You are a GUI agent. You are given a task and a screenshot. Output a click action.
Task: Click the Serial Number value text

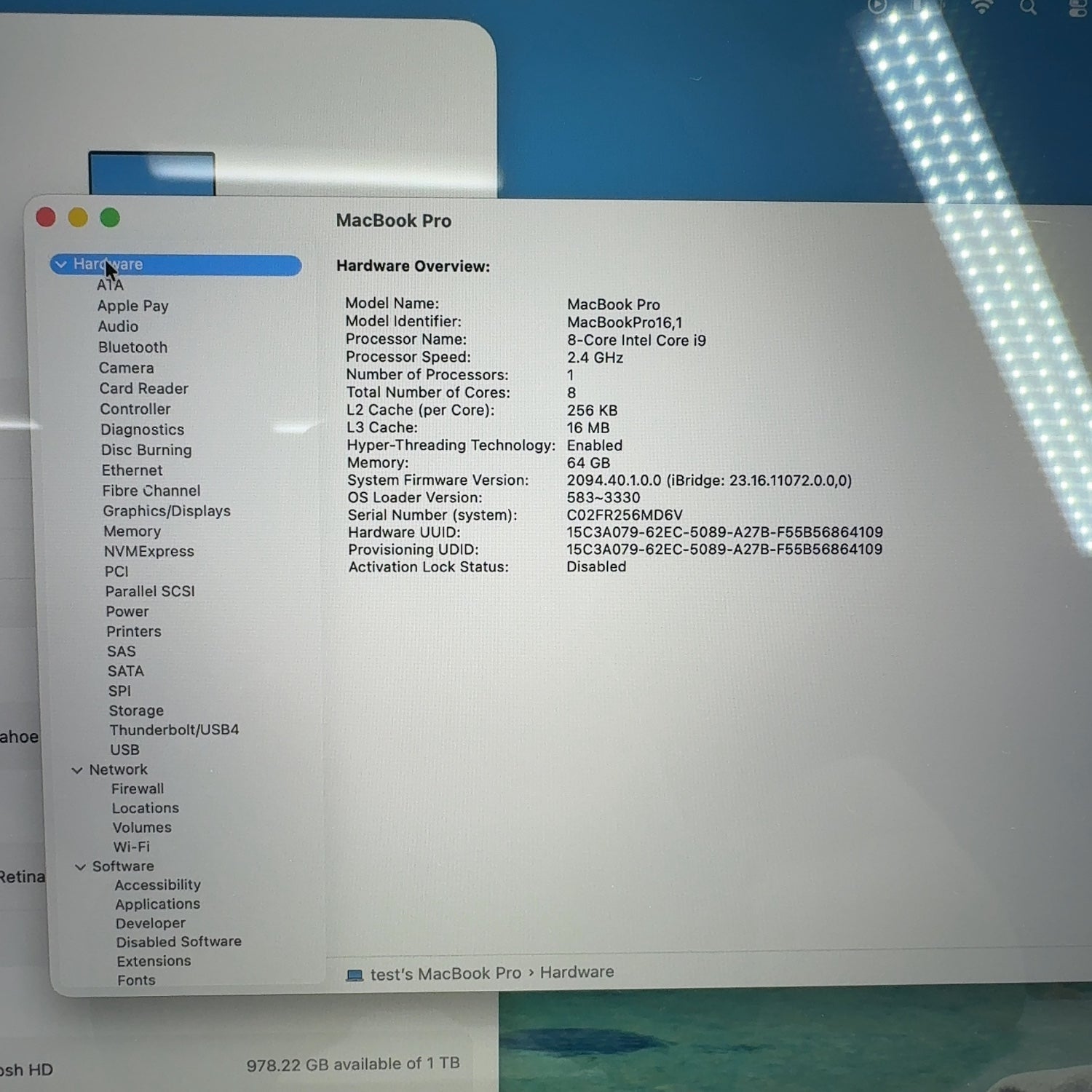(625, 515)
